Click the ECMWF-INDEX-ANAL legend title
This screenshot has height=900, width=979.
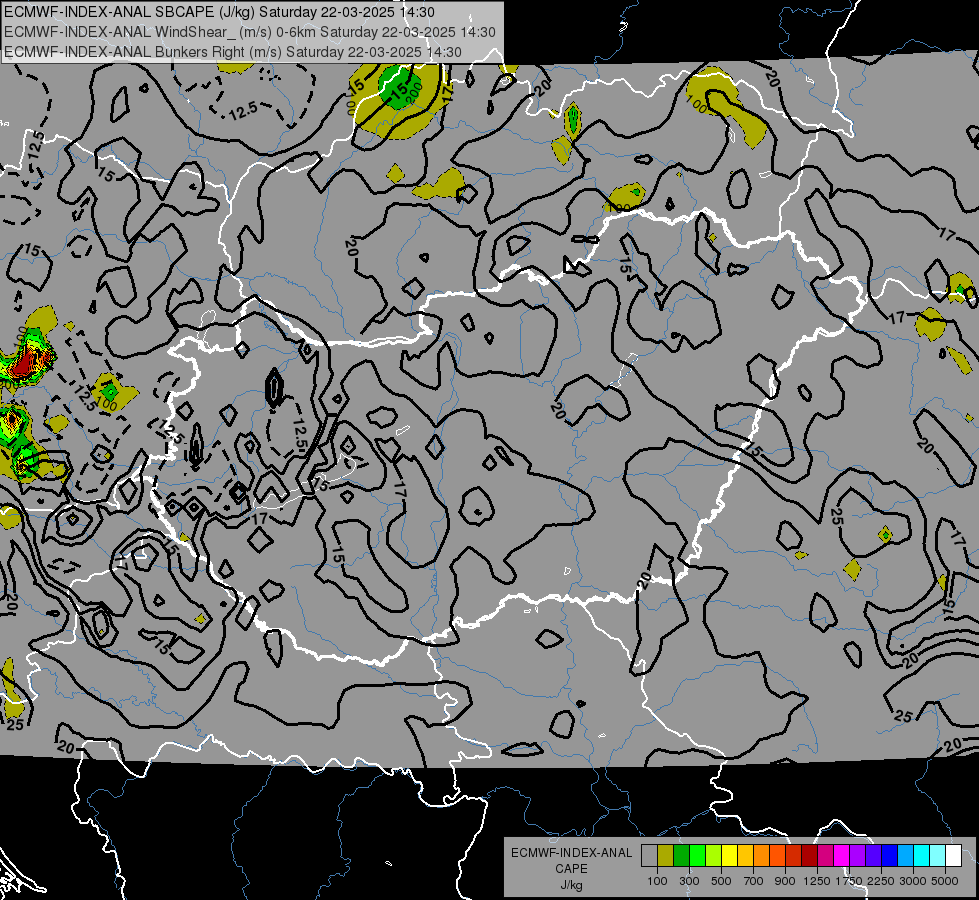[572, 853]
